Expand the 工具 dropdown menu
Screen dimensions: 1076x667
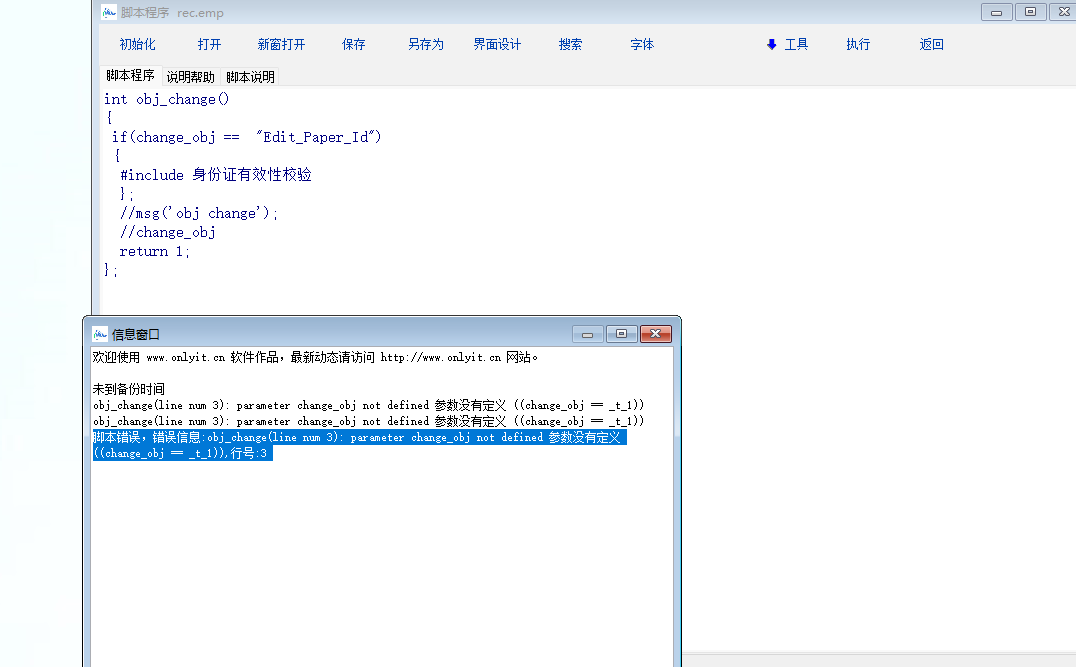pyautogui.click(x=787, y=44)
